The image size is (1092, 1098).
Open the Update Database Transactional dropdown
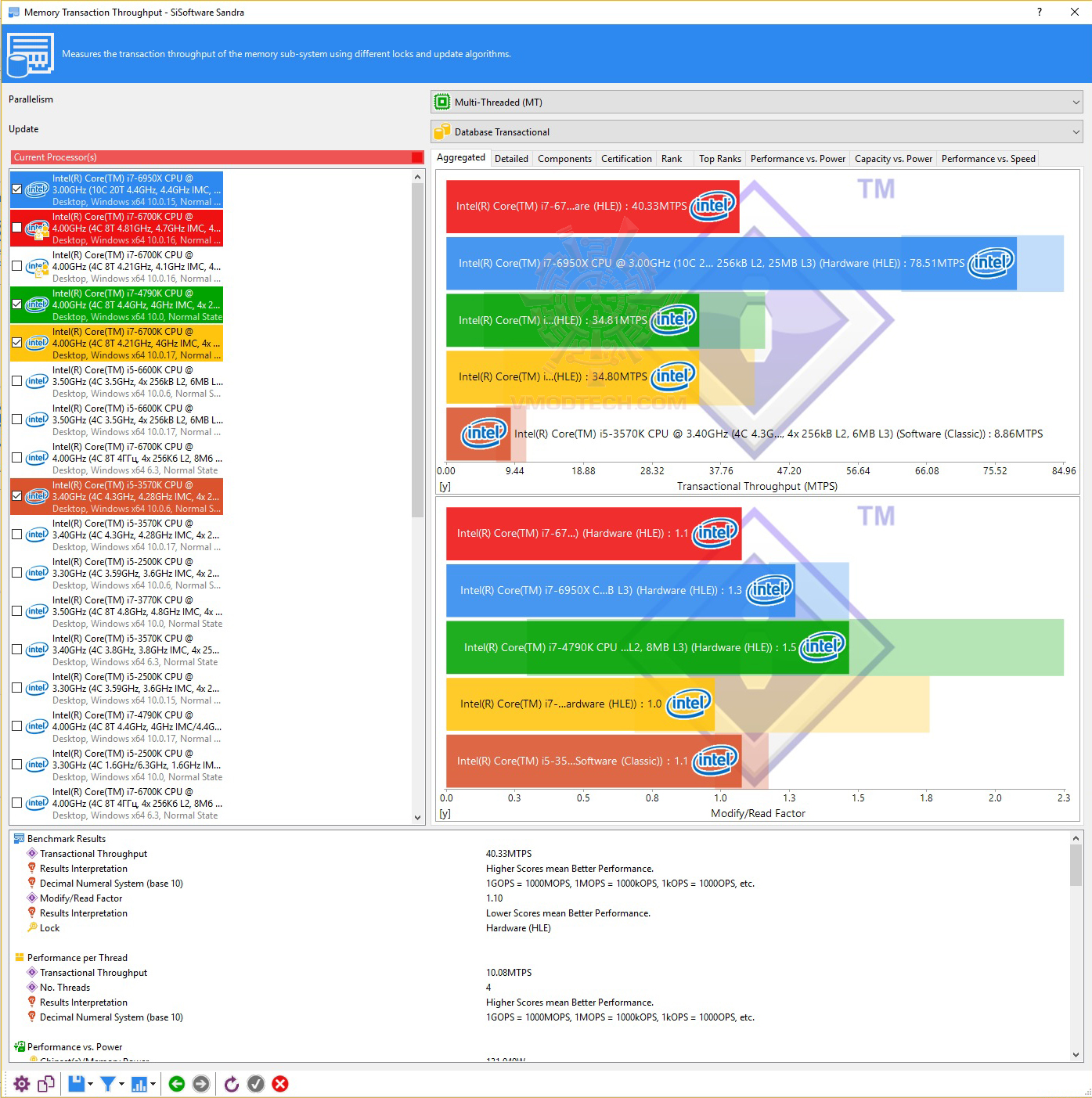coord(756,131)
